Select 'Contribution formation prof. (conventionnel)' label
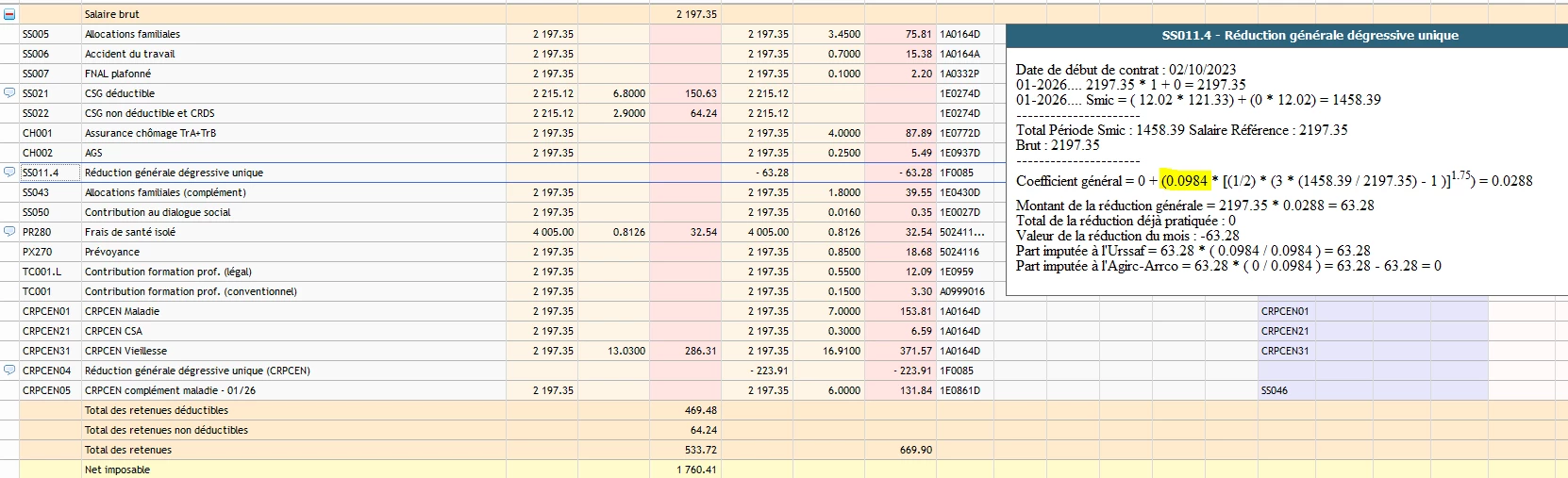The image size is (1568, 478). click(191, 291)
